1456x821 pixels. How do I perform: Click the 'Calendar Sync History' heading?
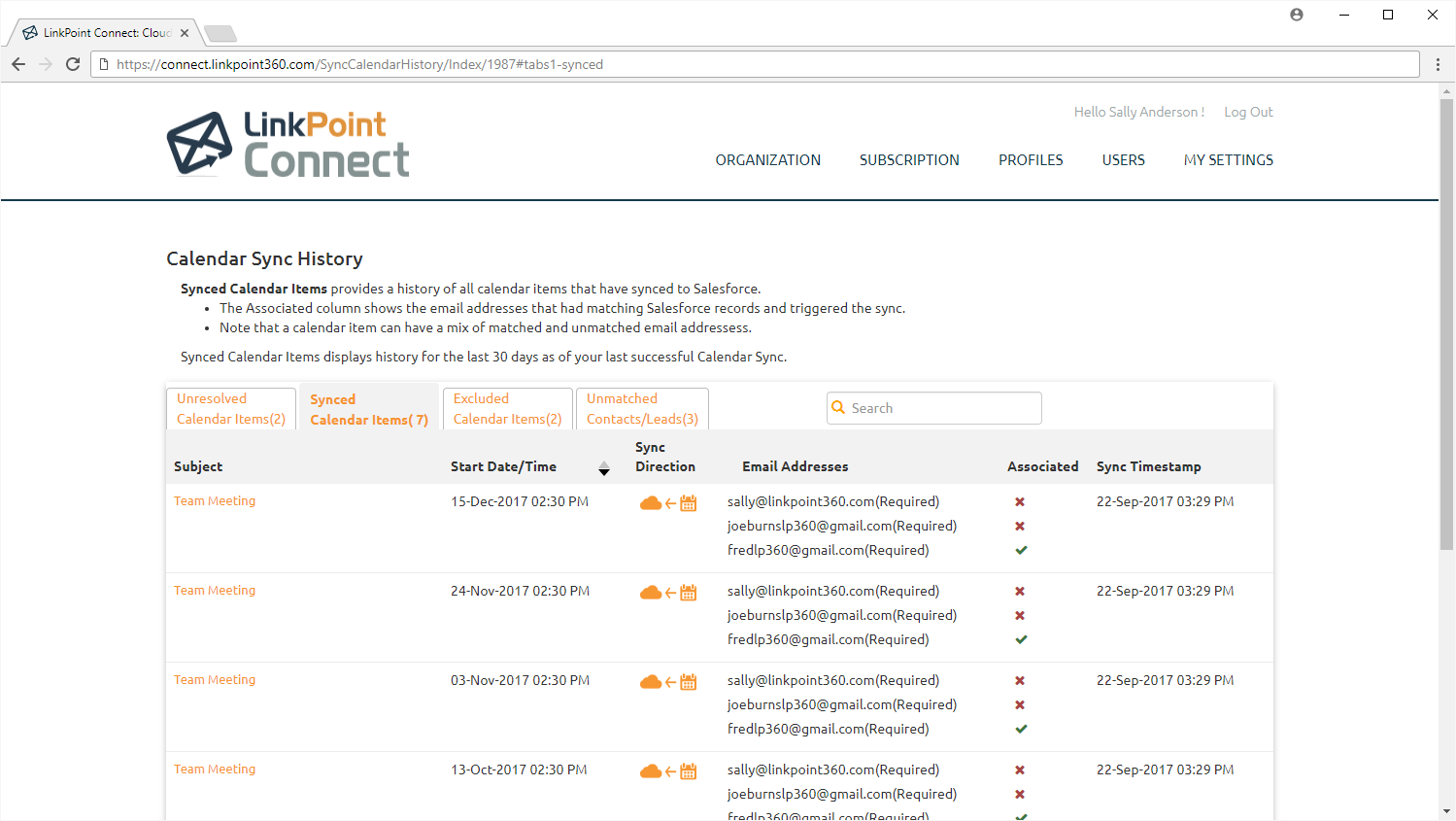coord(265,258)
